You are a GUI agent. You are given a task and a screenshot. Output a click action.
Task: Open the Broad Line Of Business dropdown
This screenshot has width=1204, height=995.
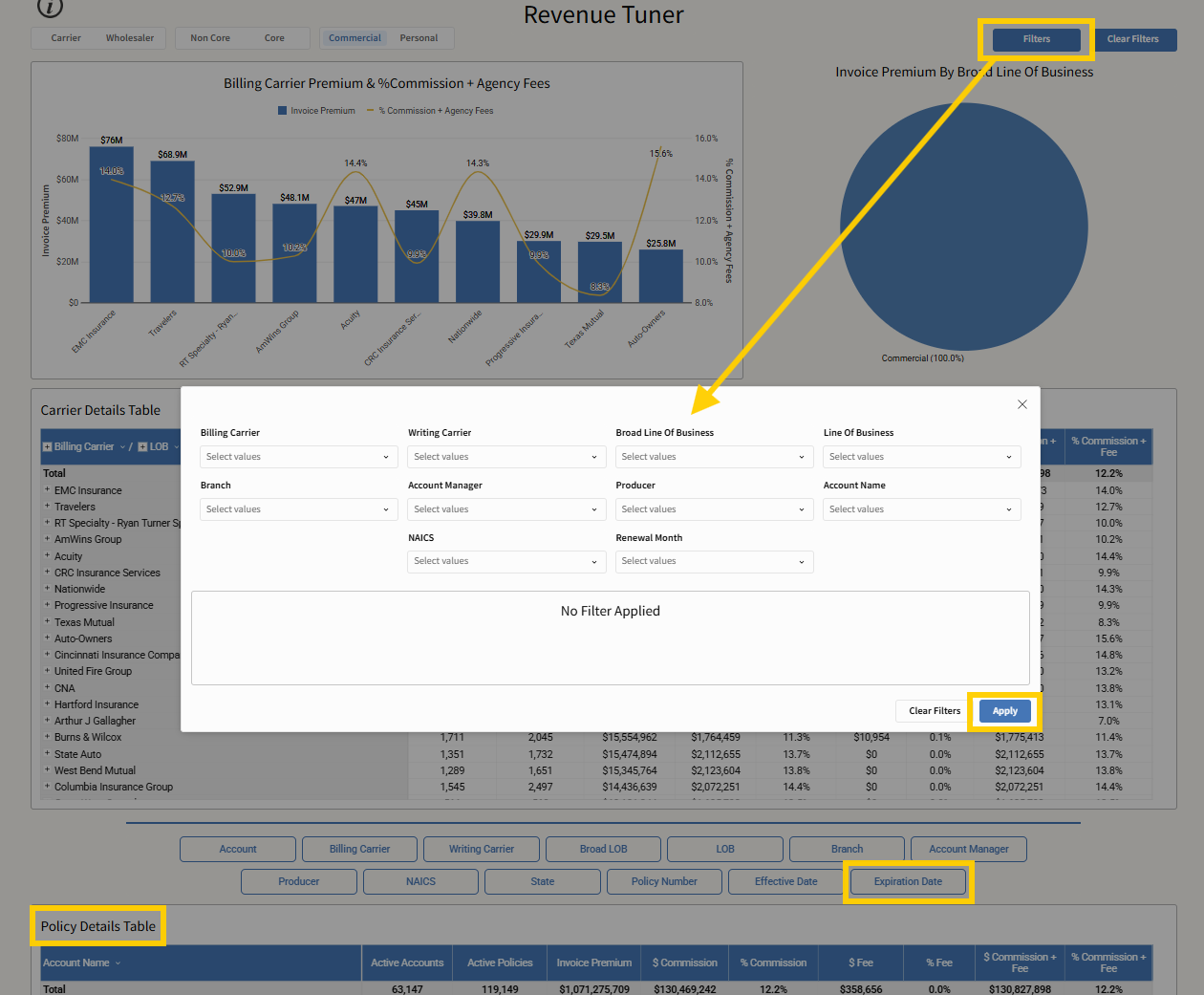coord(714,457)
